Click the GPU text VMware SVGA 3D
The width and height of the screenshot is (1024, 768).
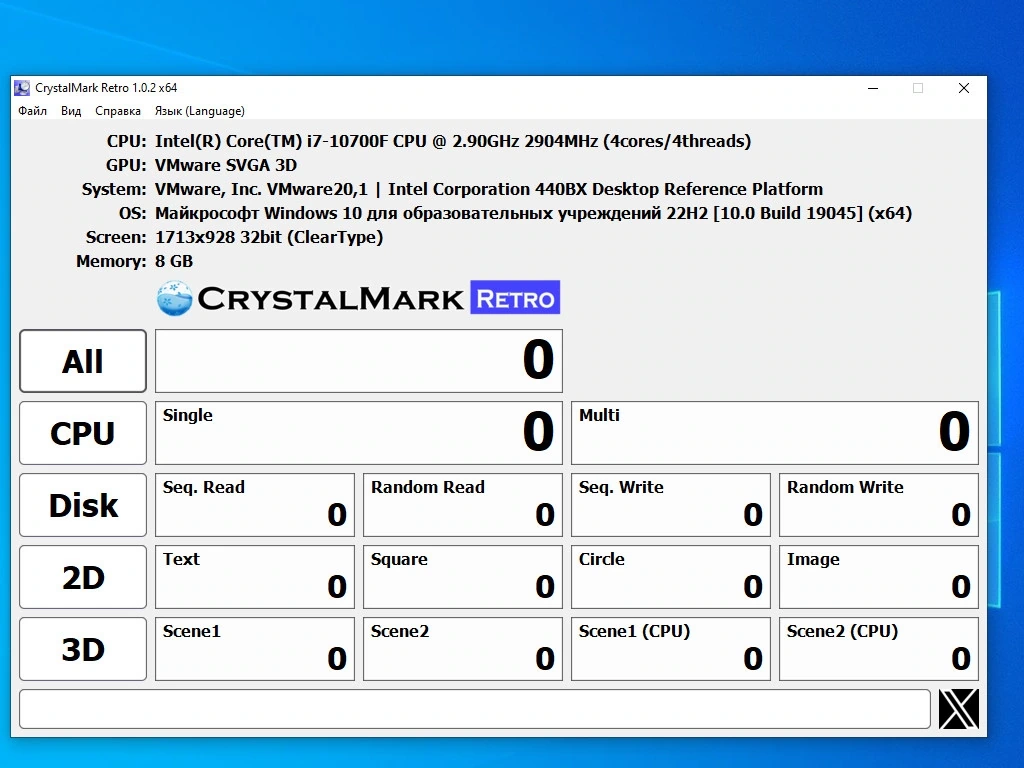226,165
